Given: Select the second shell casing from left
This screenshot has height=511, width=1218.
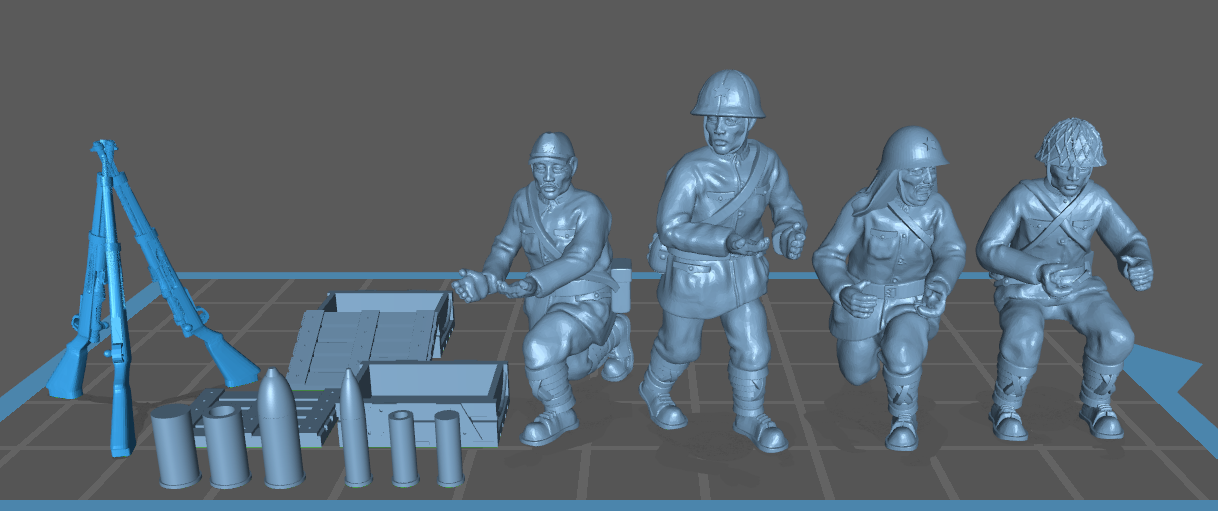Looking at the screenshot, I should pyautogui.click(x=227, y=448).
